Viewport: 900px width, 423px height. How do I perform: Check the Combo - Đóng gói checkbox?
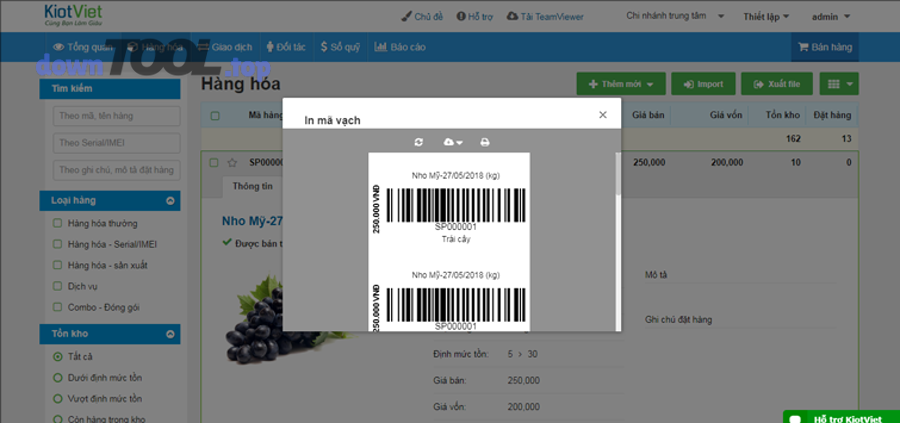click(57, 307)
